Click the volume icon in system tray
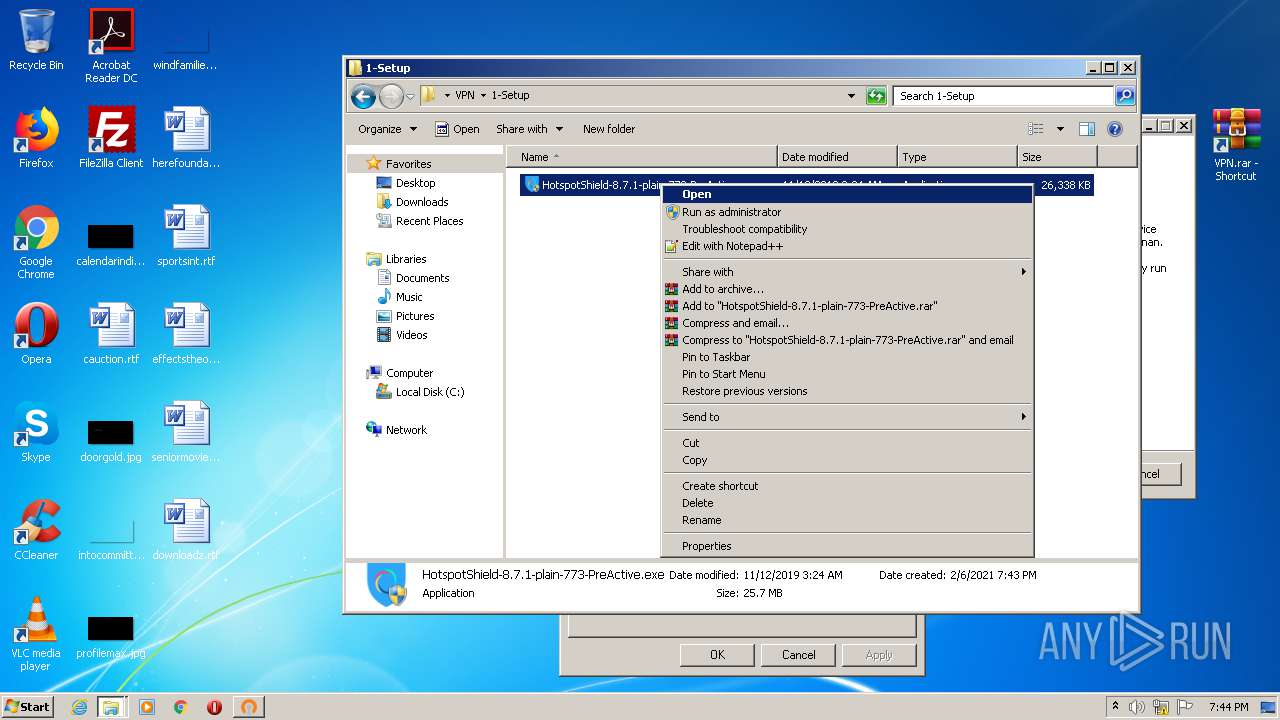Viewport: 1280px width, 720px height. 1137,707
